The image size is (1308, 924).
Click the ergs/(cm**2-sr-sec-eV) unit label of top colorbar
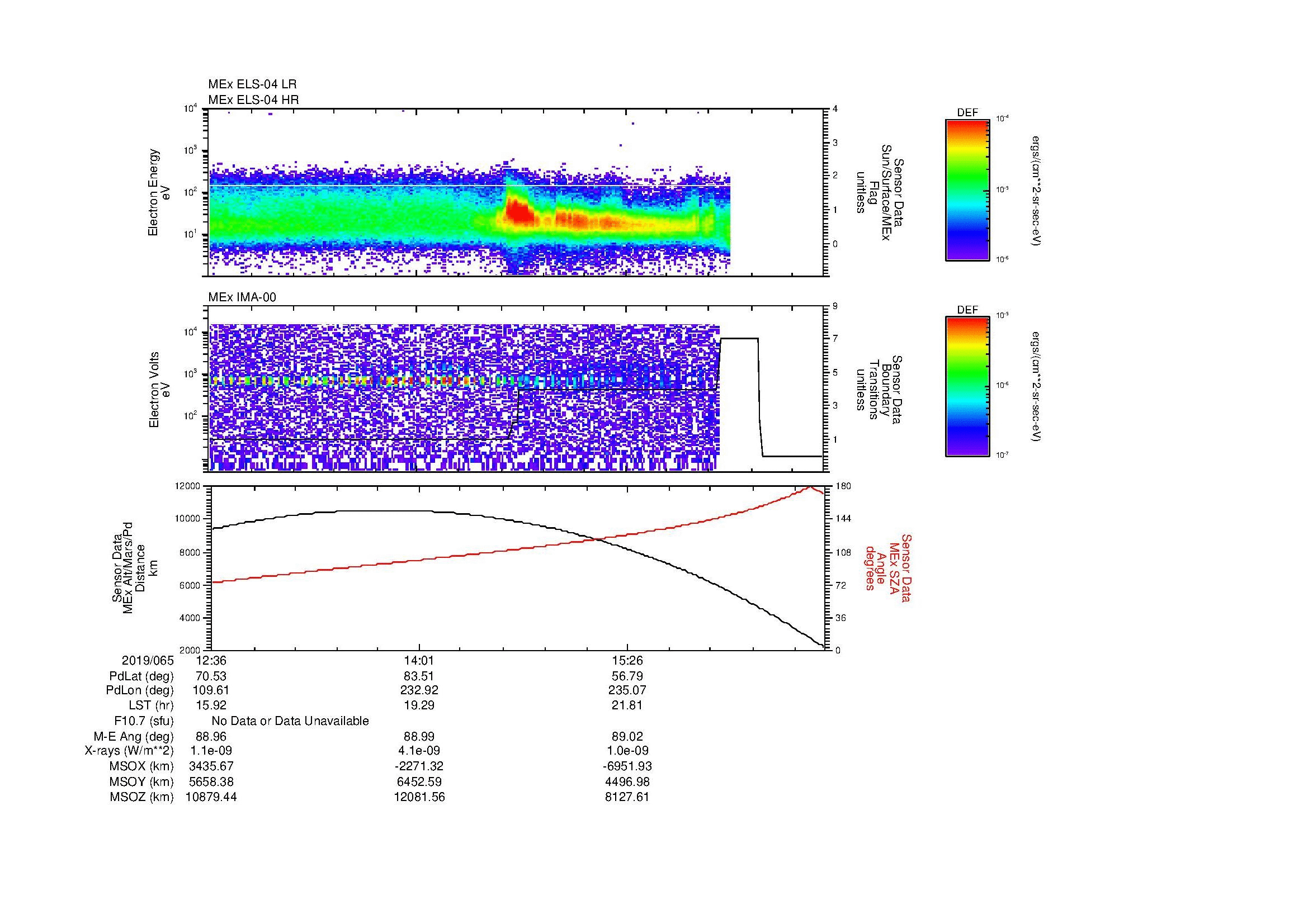1035,191
